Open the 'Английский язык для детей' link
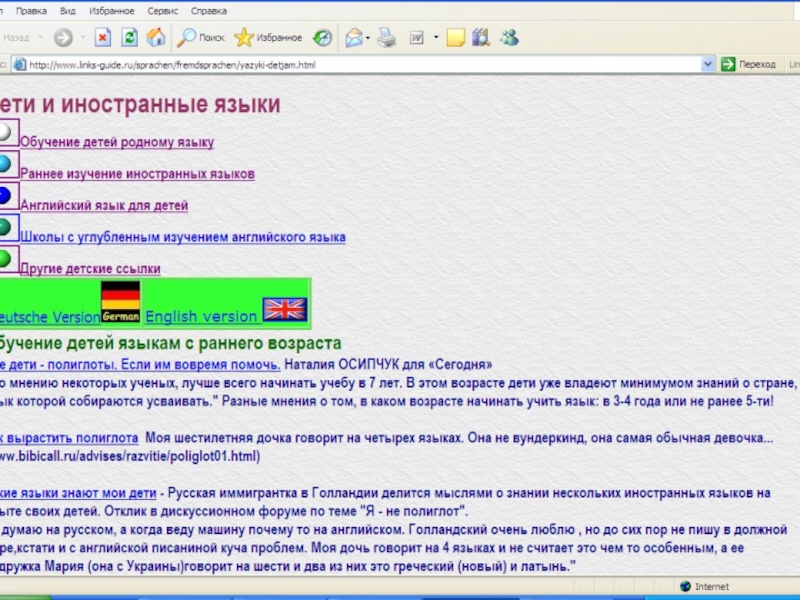The height and width of the screenshot is (600, 800). [104, 205]
